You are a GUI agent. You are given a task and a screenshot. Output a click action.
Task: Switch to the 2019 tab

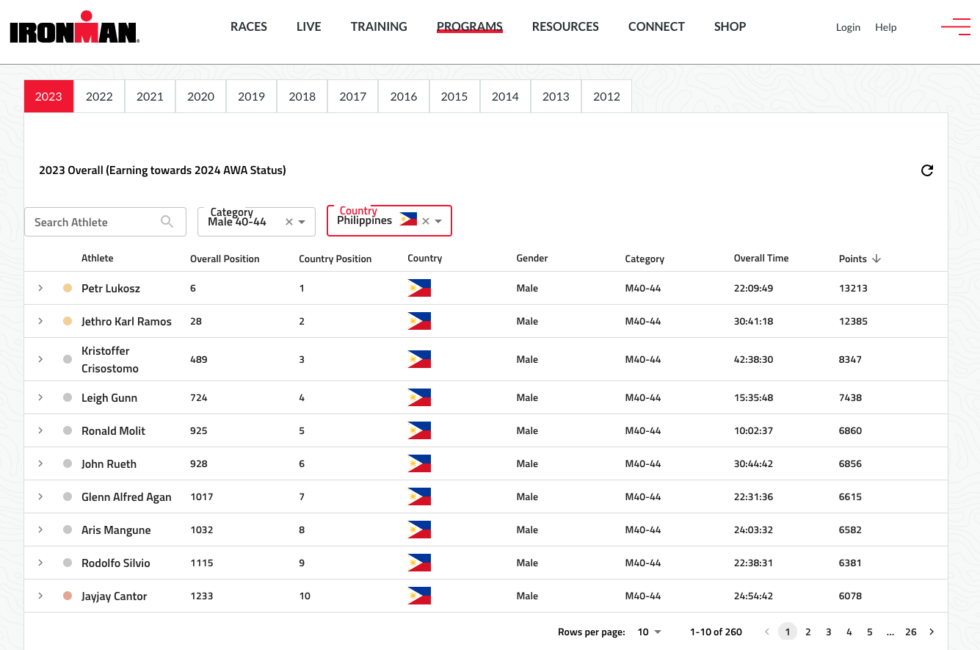pyautogui.click(x=251, y=96)
